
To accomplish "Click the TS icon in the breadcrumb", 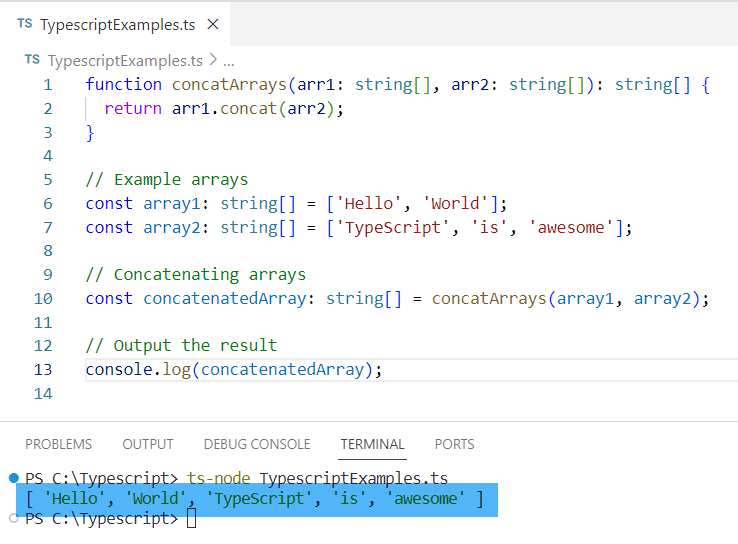I will [32, 59].
